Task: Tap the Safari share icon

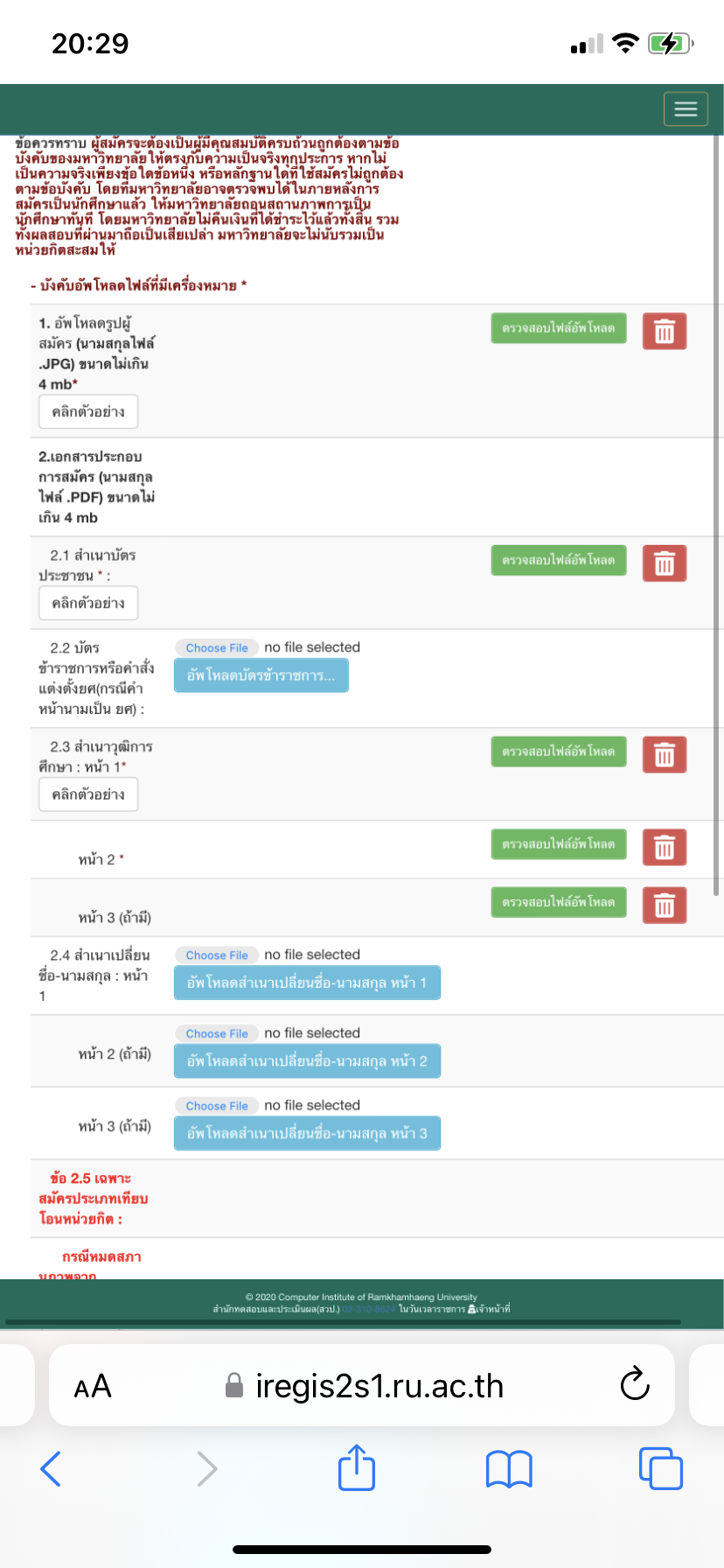Action: [x=357, y=1467]
